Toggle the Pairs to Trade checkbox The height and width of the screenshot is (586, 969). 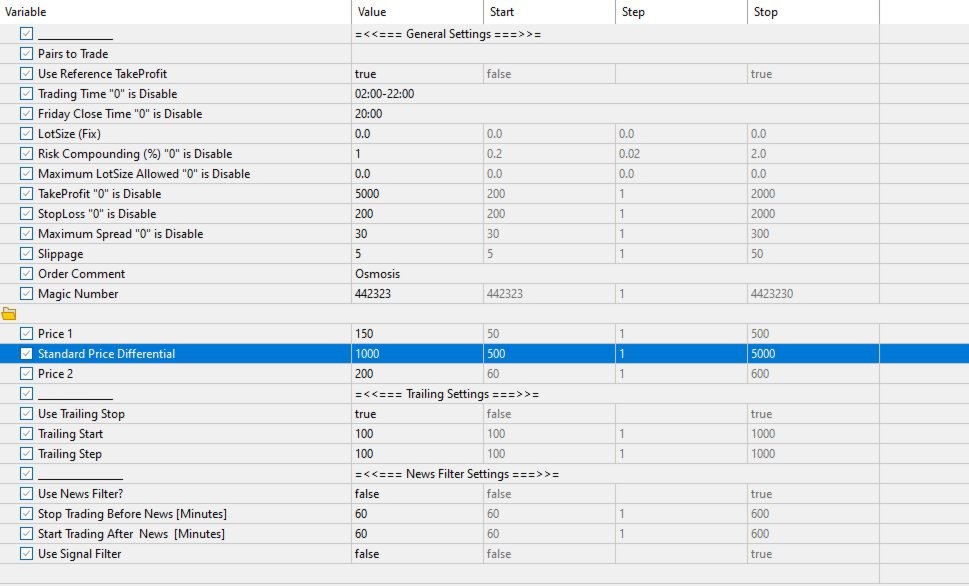26,54
